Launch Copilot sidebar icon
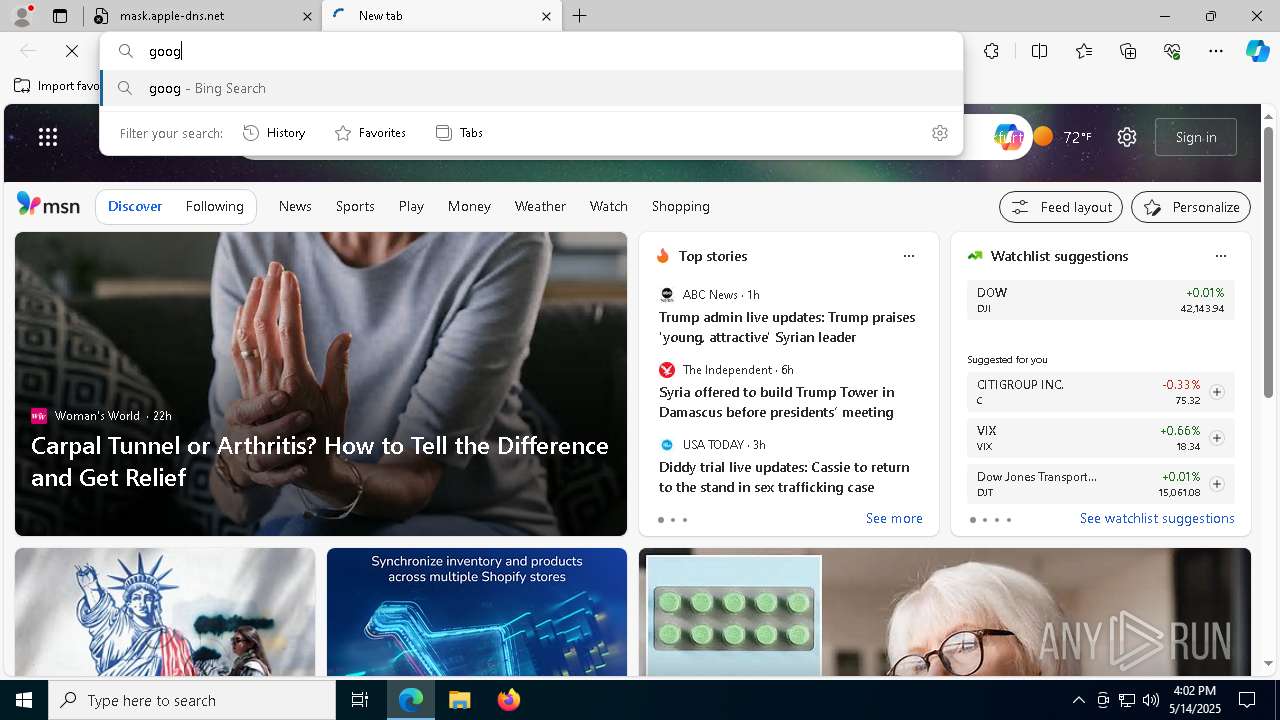The height and width of the screenshot is (720, 1280). 1257,51
